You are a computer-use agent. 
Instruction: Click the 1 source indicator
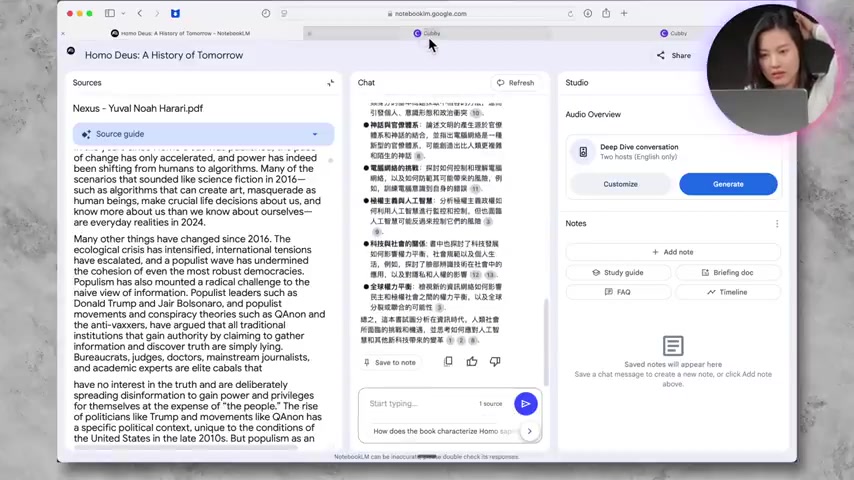pyautogui.click(x=490, y=404)
